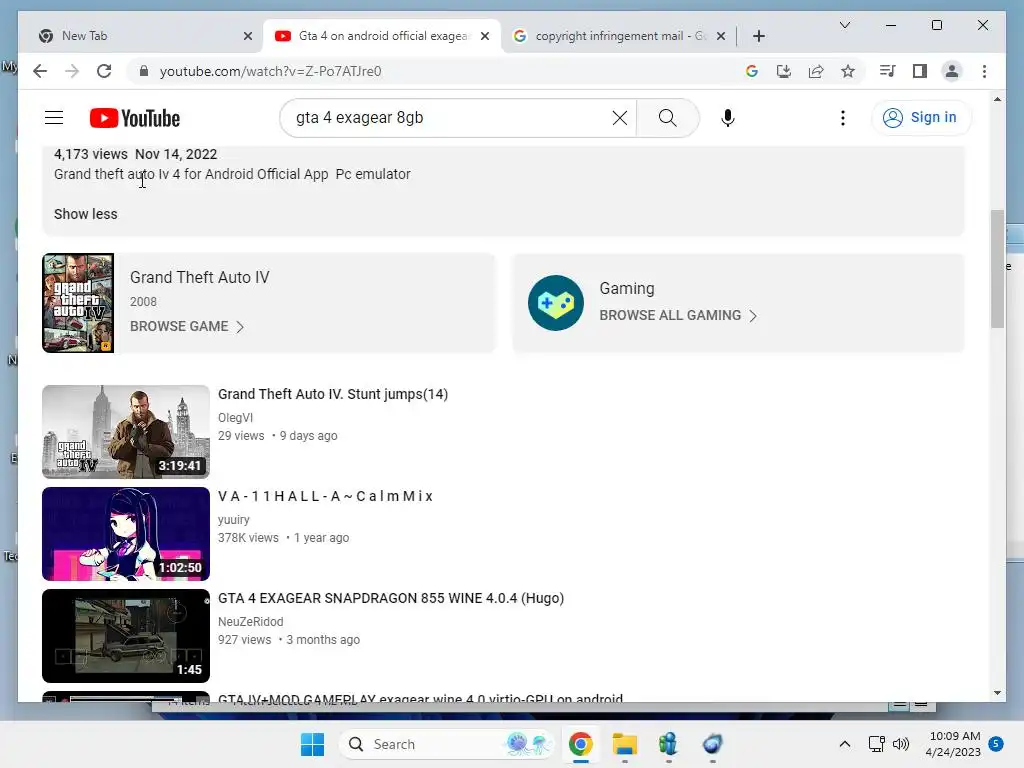Open the Chrome profile avatar
This screenshot has height=768, width=1024.
tap(952, 71)
